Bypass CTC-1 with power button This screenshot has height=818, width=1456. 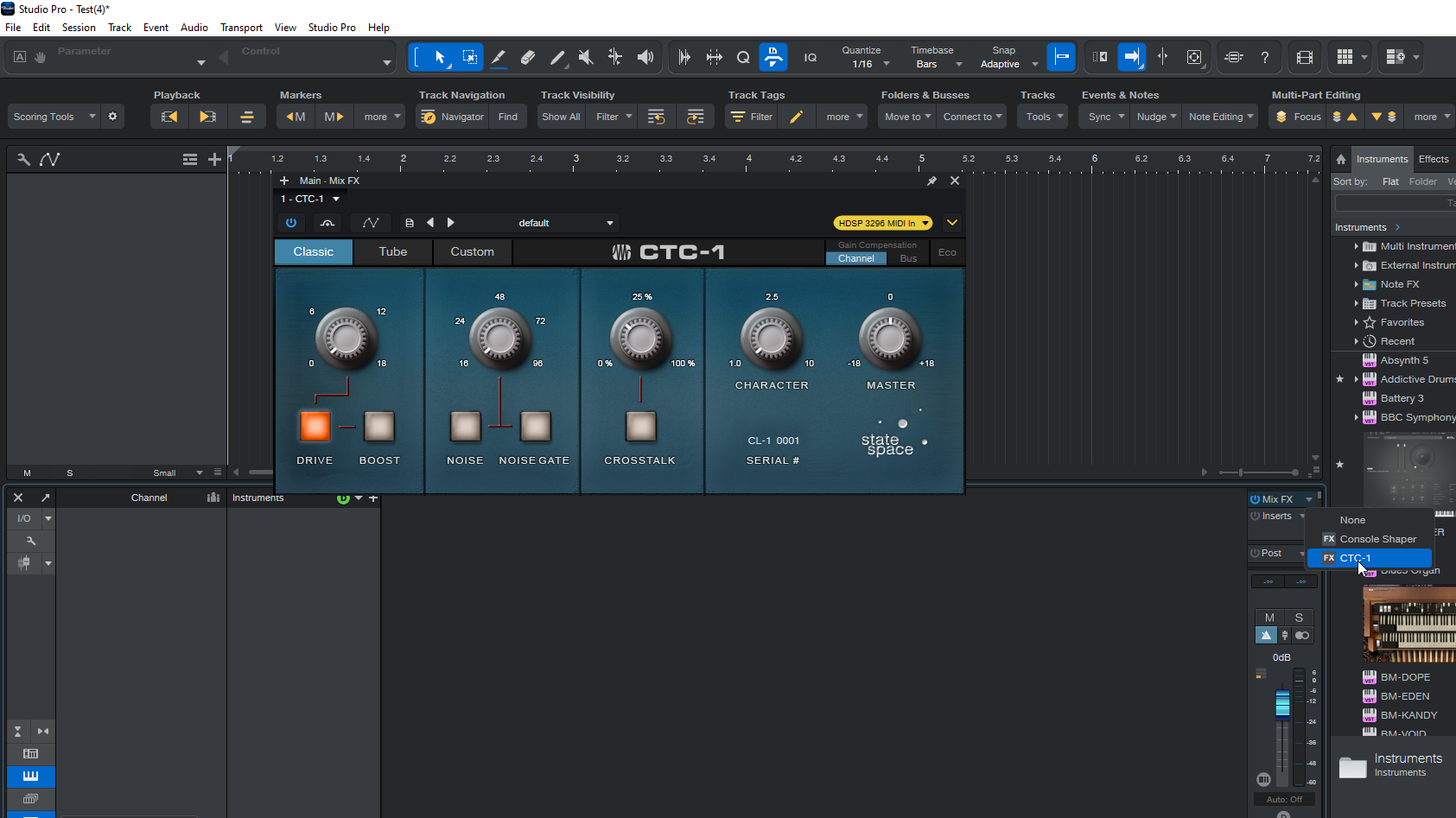pyautogui.click(x=291, y=223)
